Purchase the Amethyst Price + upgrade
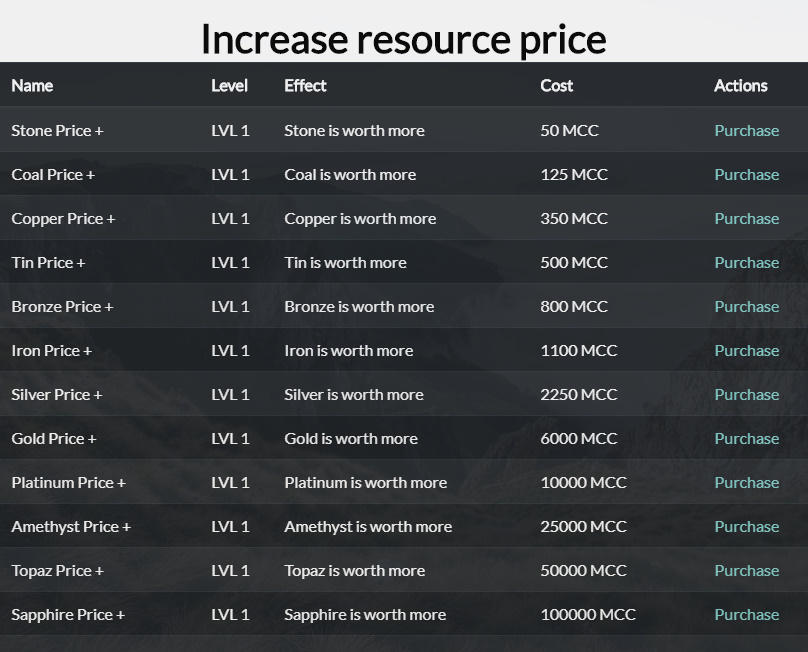Screen dimensions: 808x652 [x=747, y=526]
